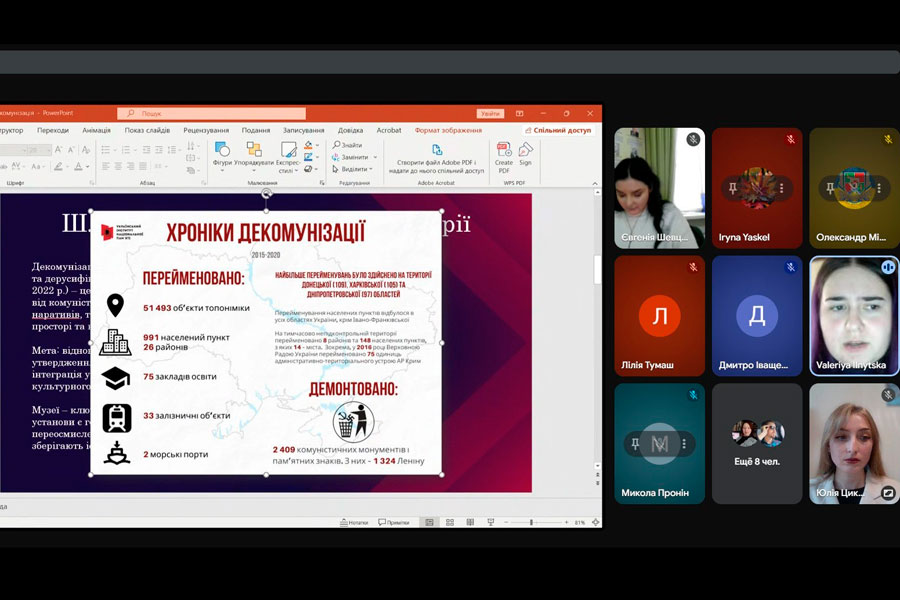Click the Знайти find tool

coord(346,145)
